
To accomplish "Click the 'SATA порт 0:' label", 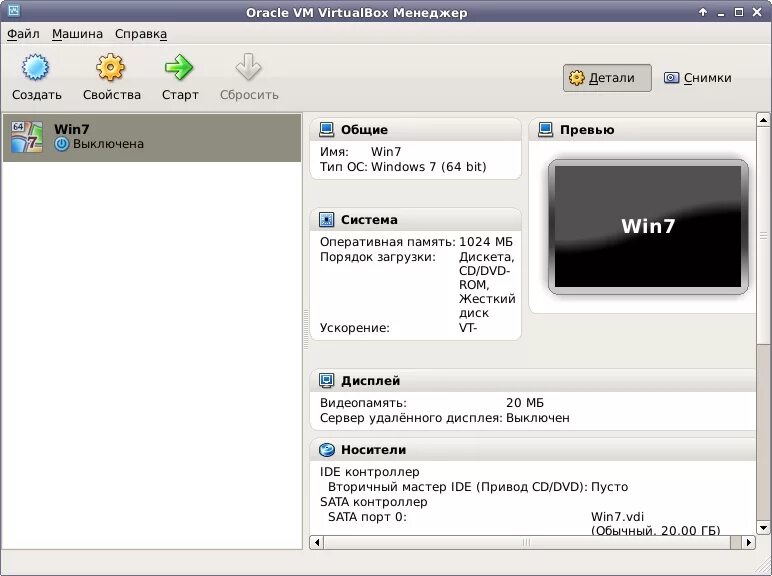I will [x=367, y=517].
